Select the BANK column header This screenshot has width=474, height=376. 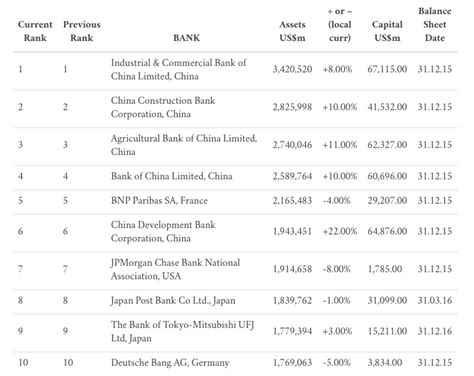[x=186, y=38]
